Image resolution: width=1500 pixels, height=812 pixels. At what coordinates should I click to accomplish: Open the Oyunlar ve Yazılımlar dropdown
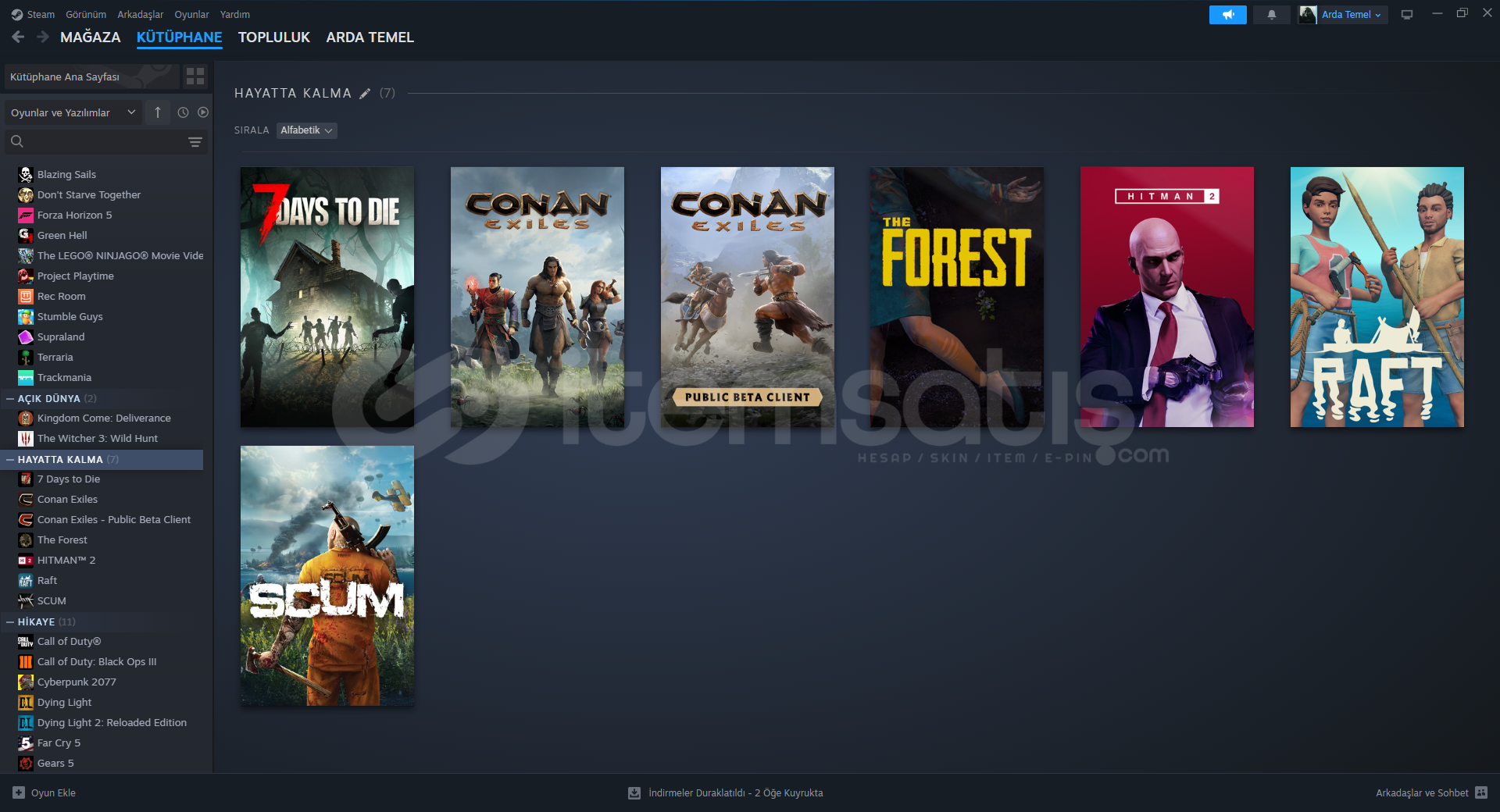(73, 112)
